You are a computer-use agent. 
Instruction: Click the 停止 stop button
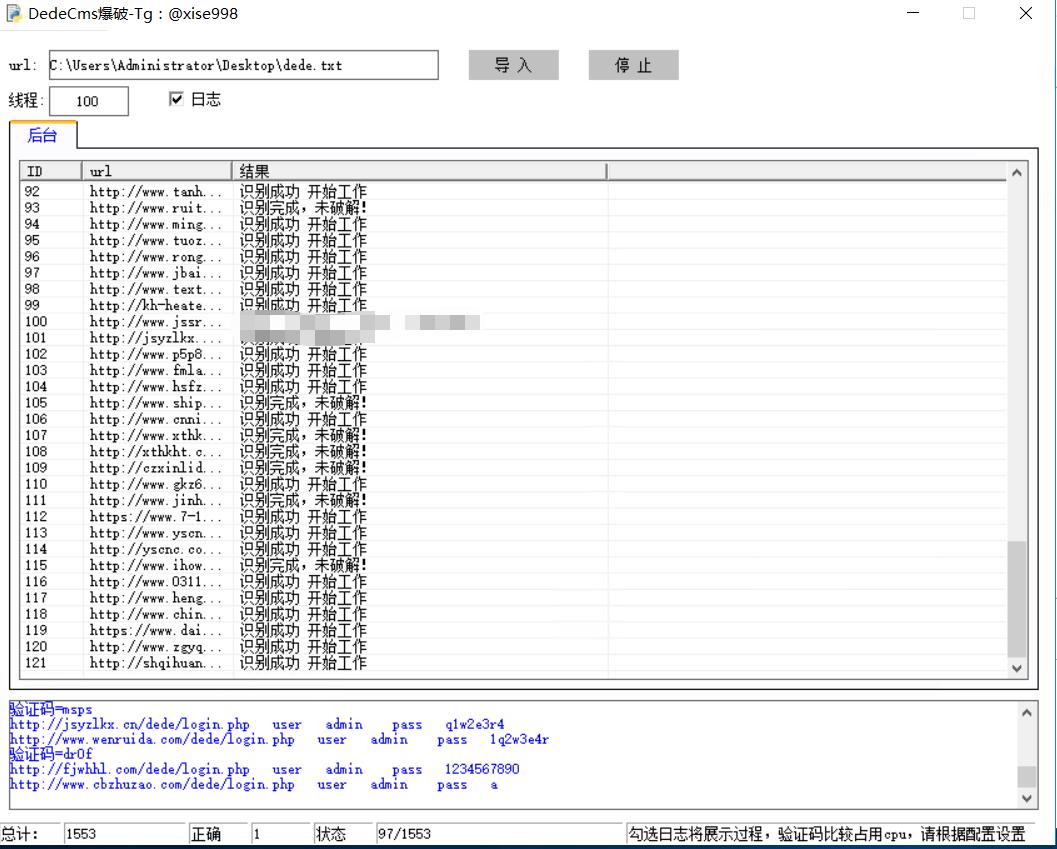point(633,65)
